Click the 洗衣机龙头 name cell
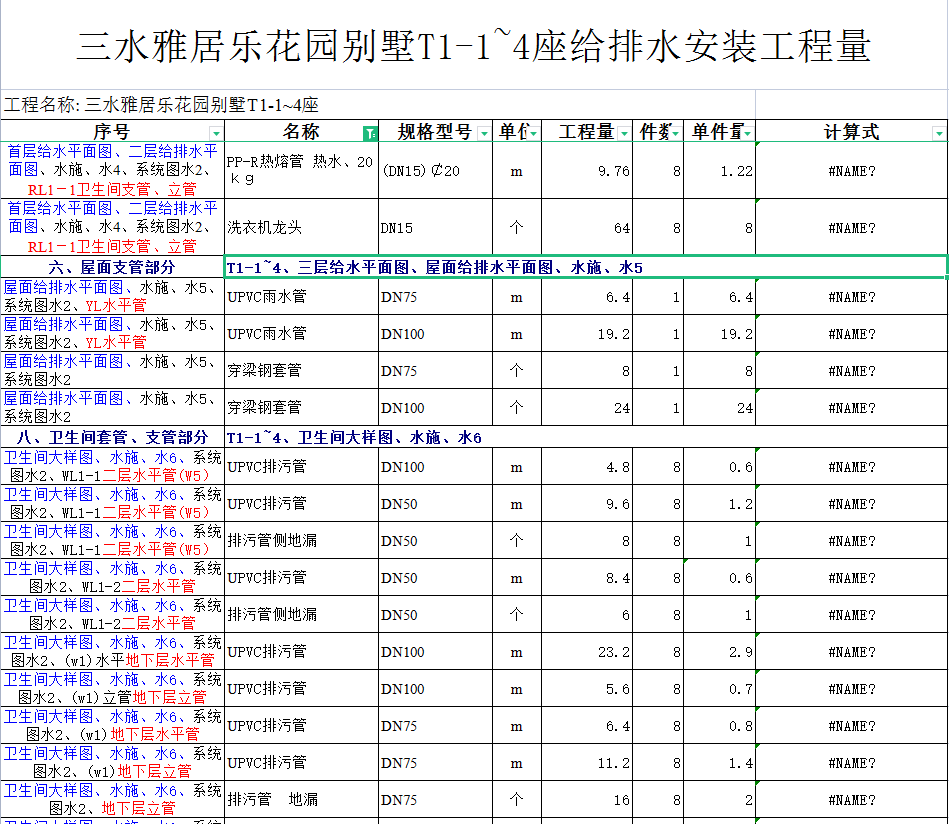949x824 pixels. click(x=300, y=228)
